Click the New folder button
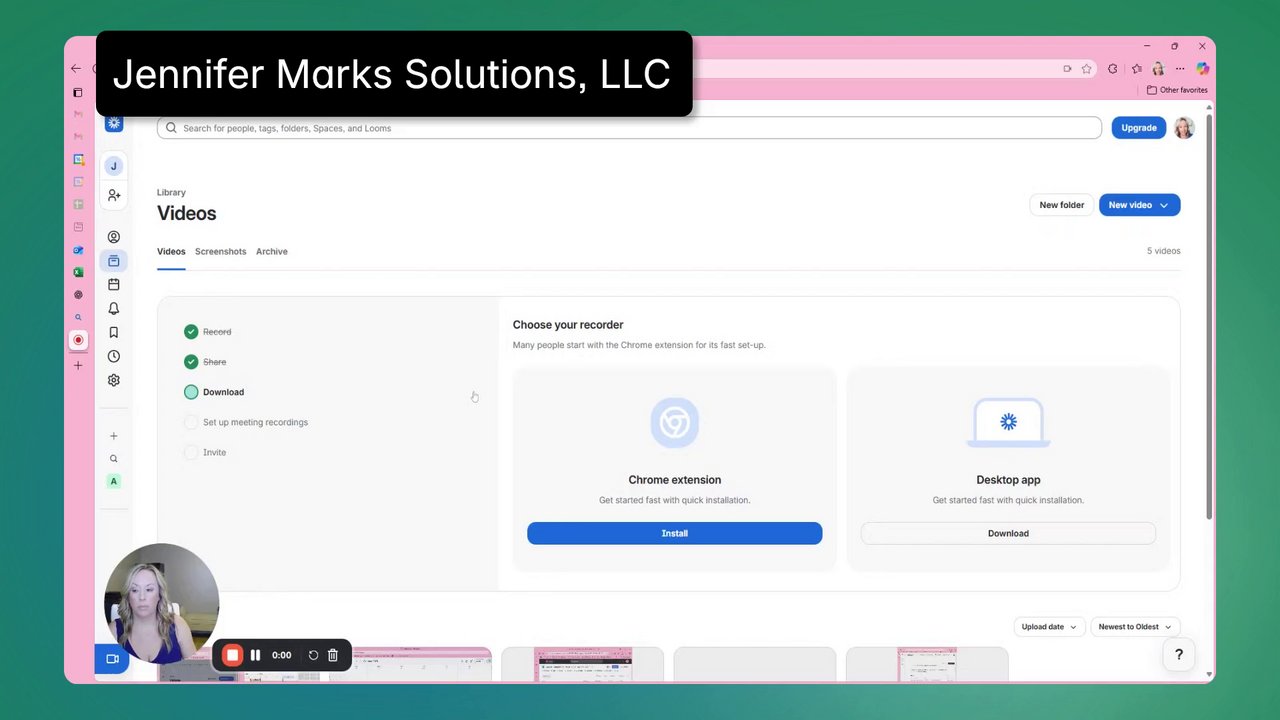The width and height of the screenshot is (1280, 720). coord(1061,205)
